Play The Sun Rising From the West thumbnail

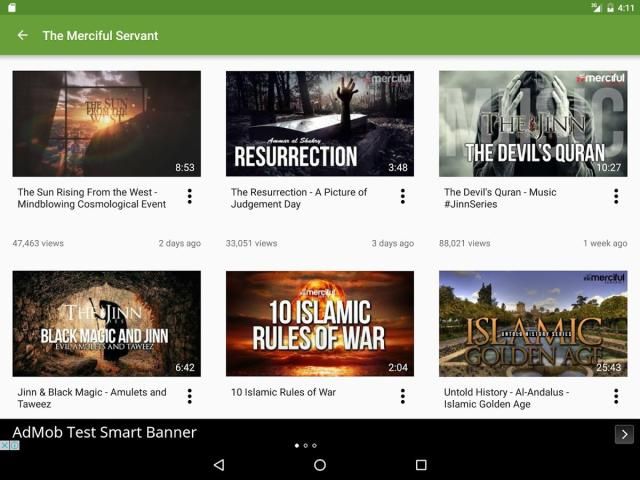(106, 123)
